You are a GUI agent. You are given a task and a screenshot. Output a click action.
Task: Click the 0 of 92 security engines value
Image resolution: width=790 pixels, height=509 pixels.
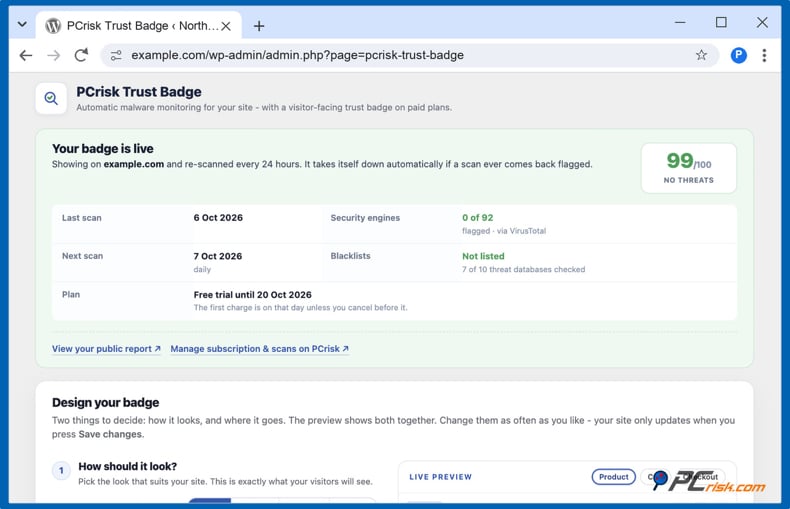(478, 218)
